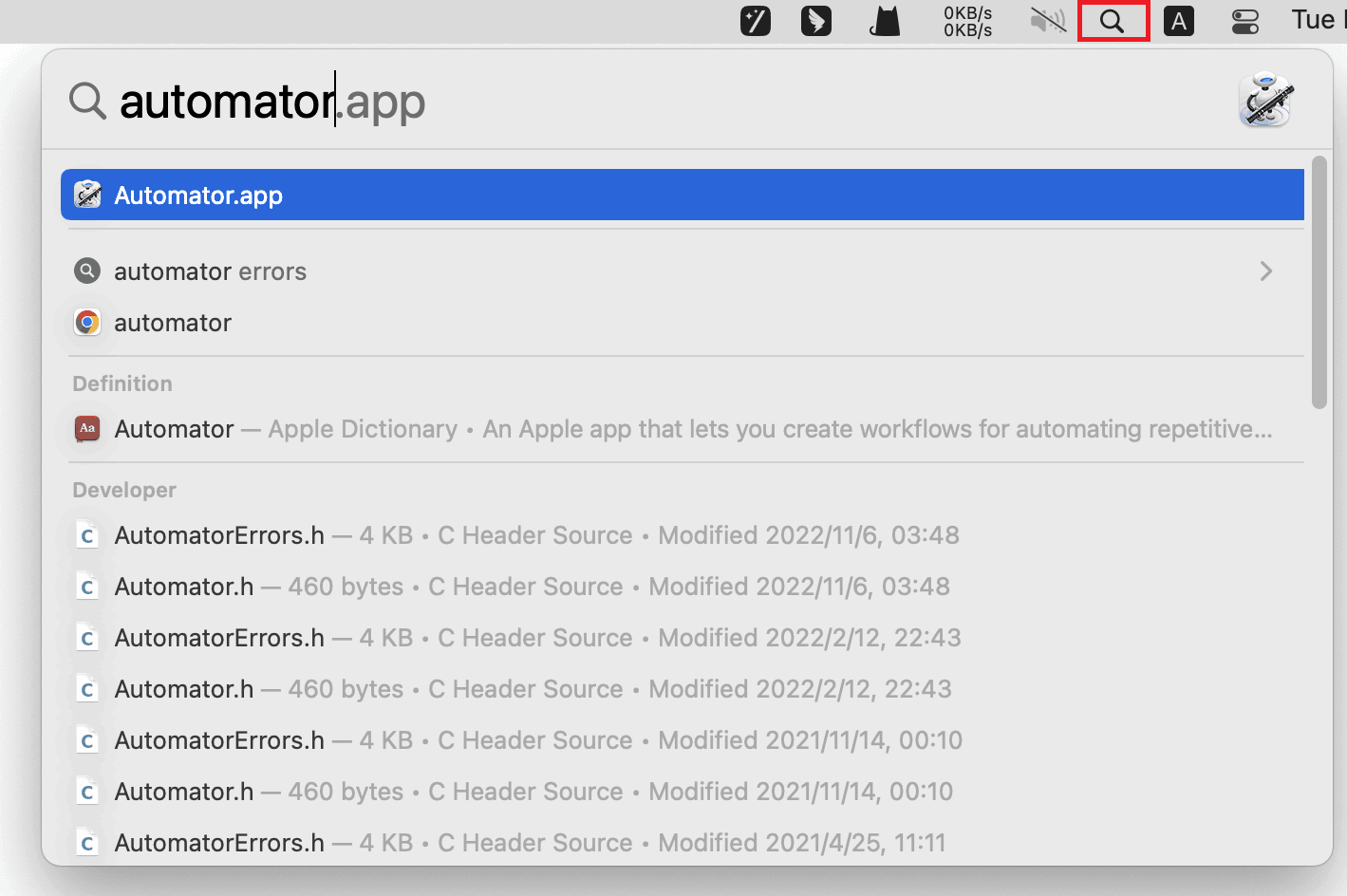
Task: Click the C file icon of AutomatorErrors.h 2021/4/25
Action: click(x=87, y=843)
